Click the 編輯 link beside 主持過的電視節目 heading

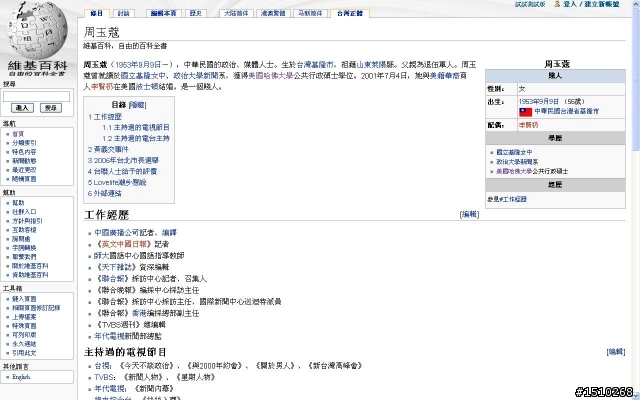click(616, 351)
